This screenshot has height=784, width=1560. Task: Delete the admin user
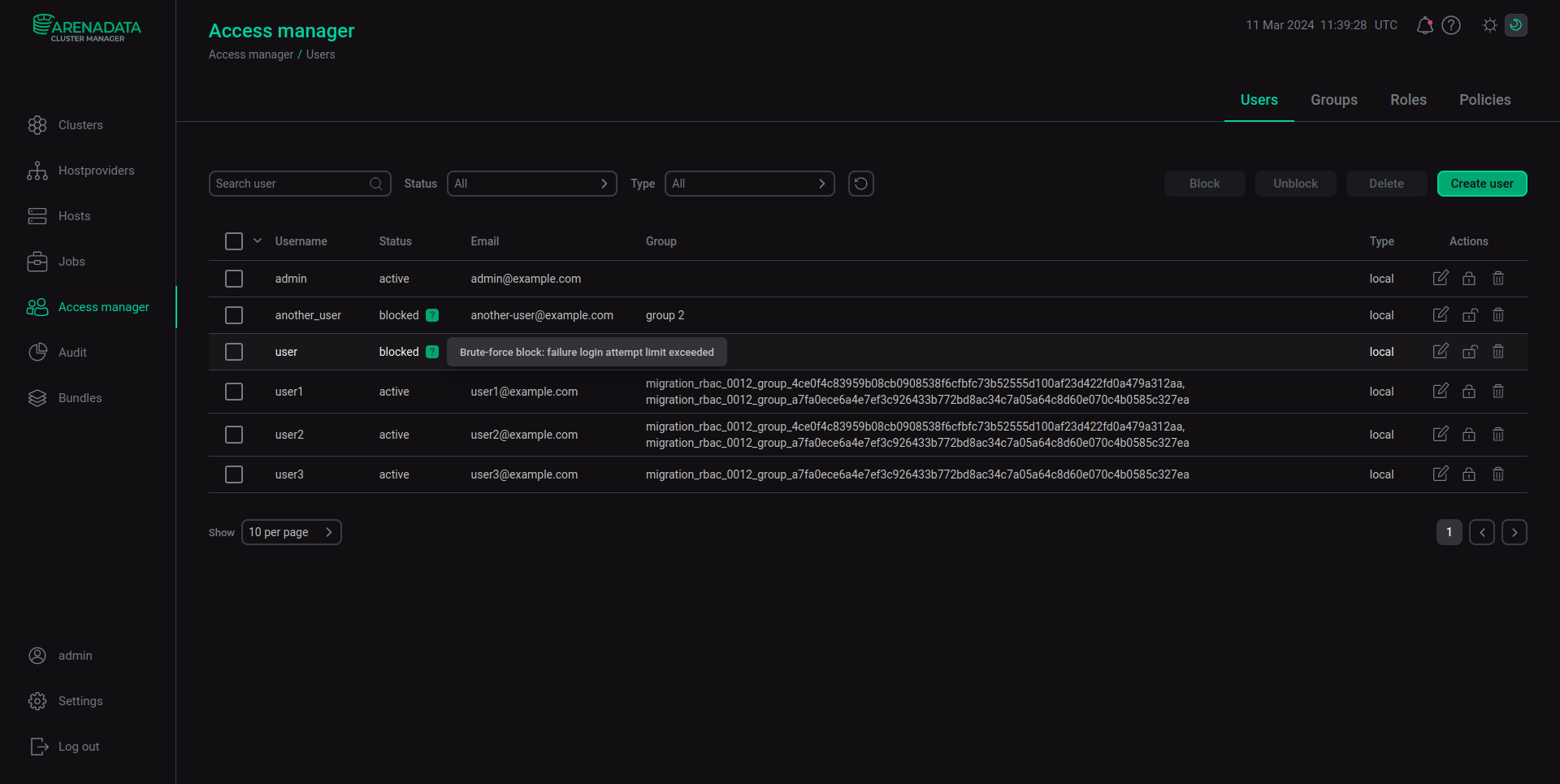point(1498,279)
